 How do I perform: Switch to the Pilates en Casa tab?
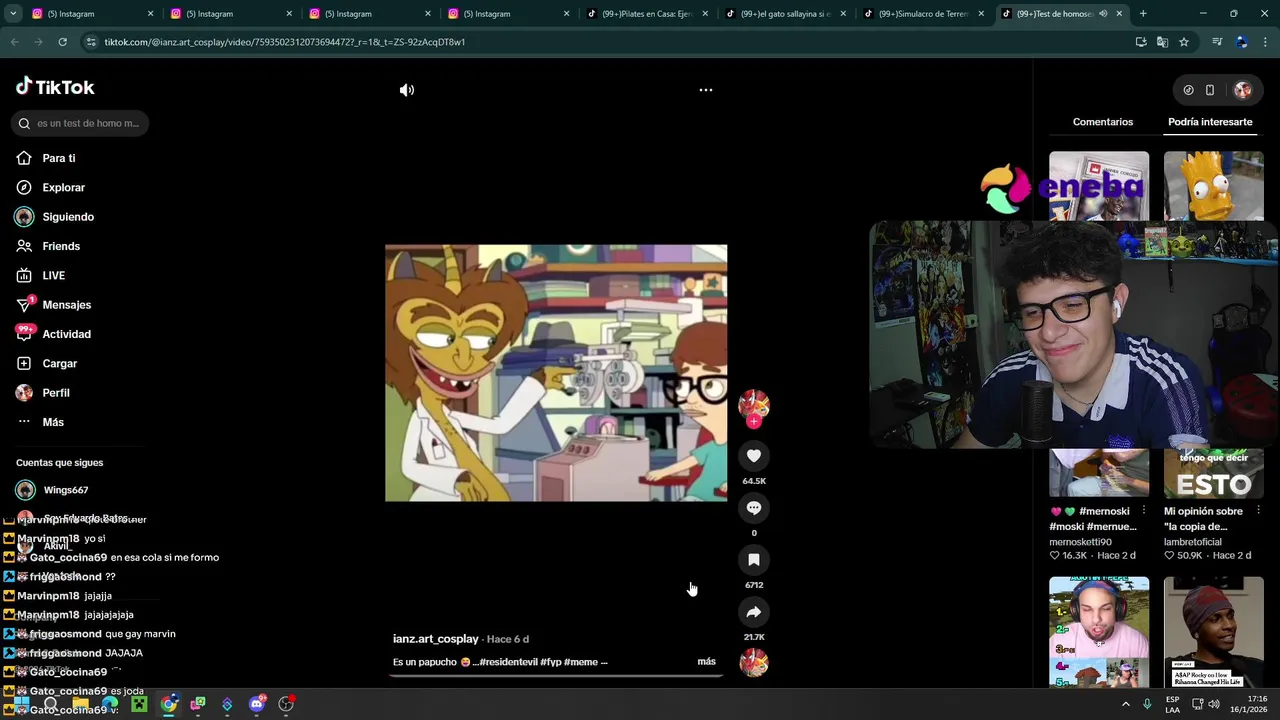(x=647, y=14)
